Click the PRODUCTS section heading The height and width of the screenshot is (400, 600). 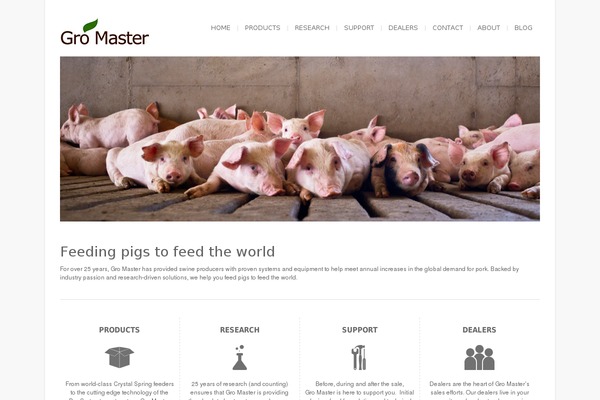point(119,330)
